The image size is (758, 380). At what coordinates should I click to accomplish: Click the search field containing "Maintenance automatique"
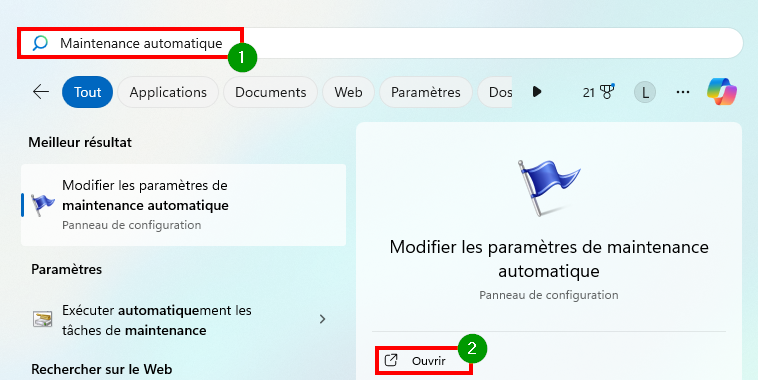380,43
